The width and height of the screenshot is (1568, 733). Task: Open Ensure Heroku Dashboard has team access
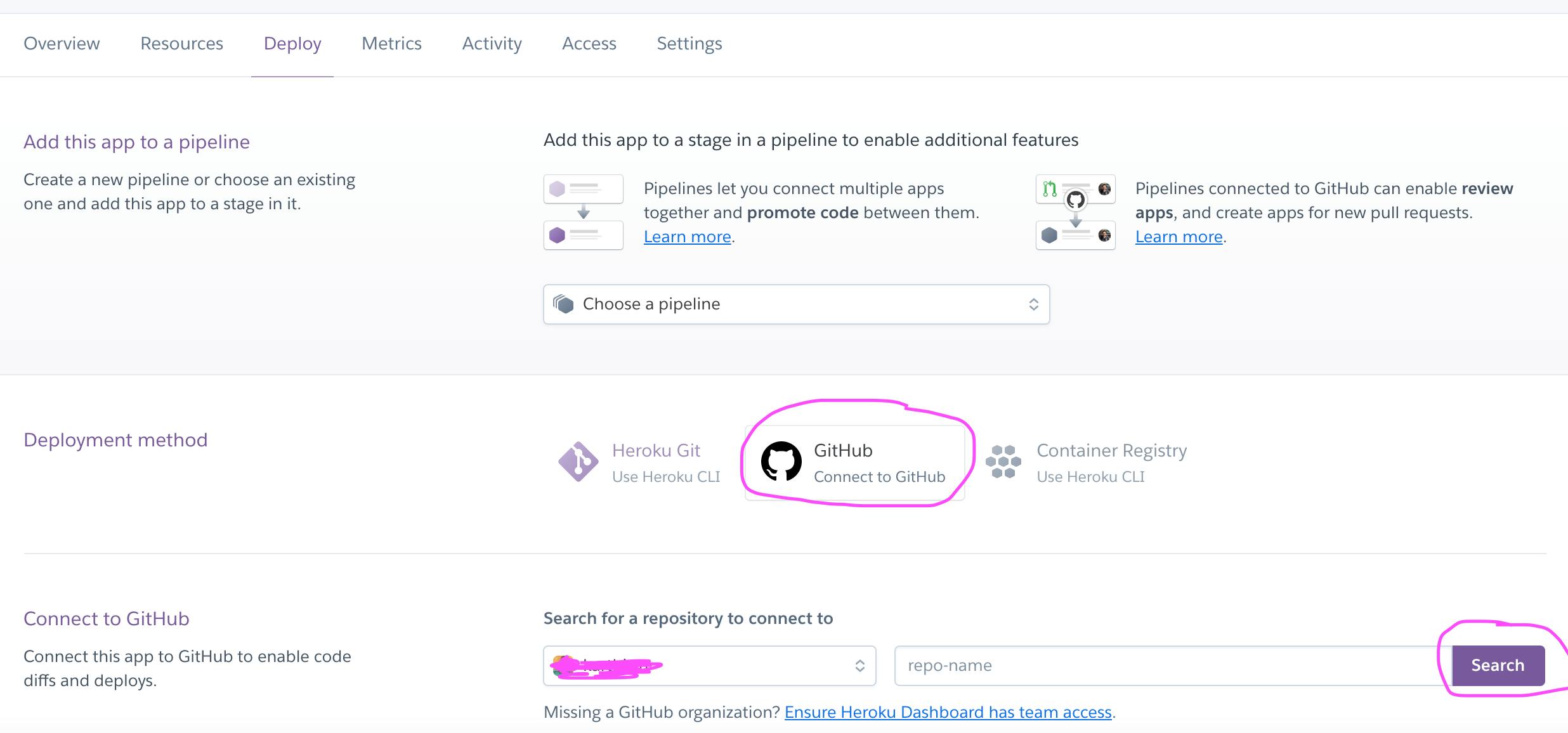948,712
